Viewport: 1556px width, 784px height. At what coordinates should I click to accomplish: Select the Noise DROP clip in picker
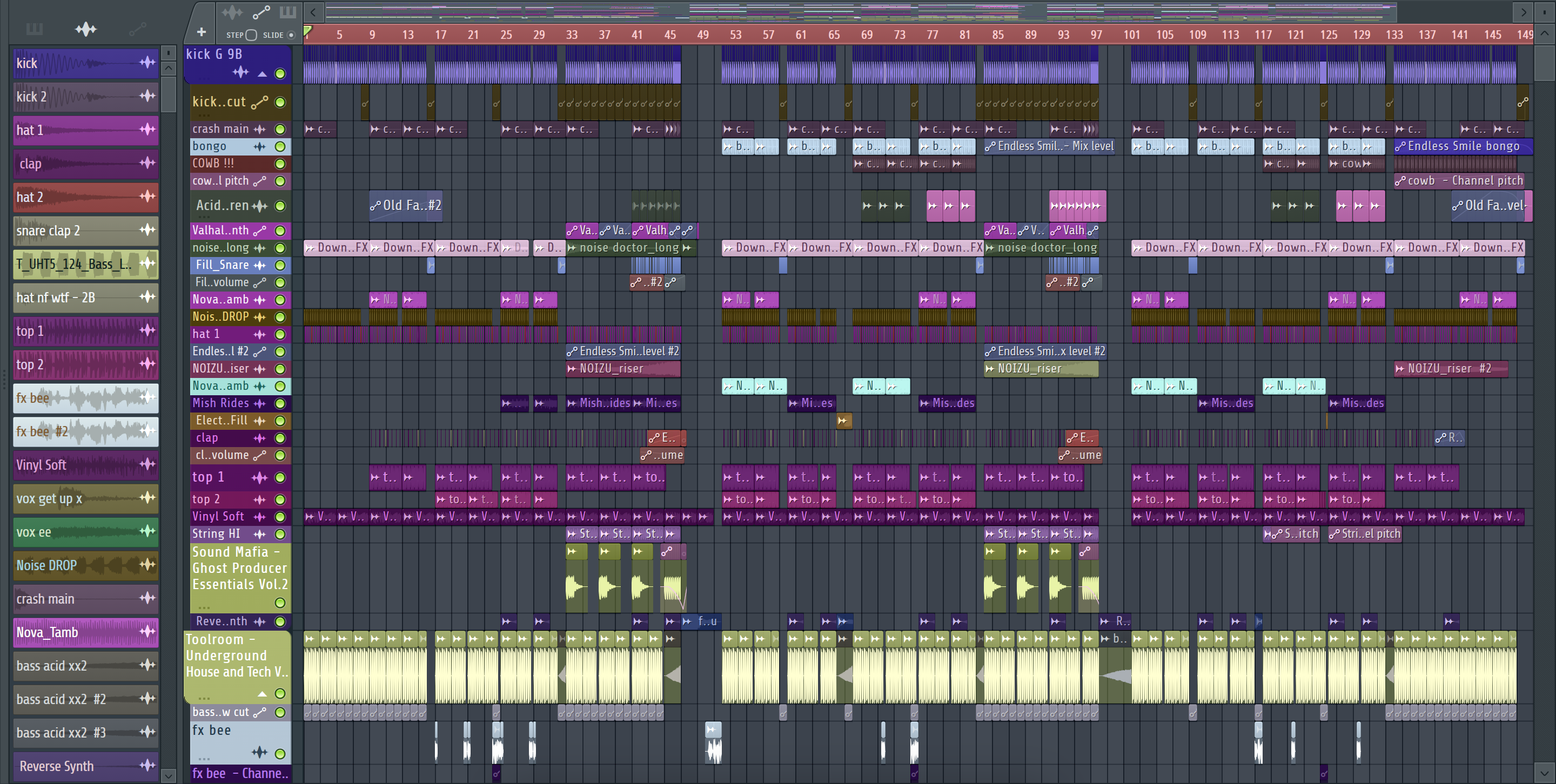(x=86, y=565)
